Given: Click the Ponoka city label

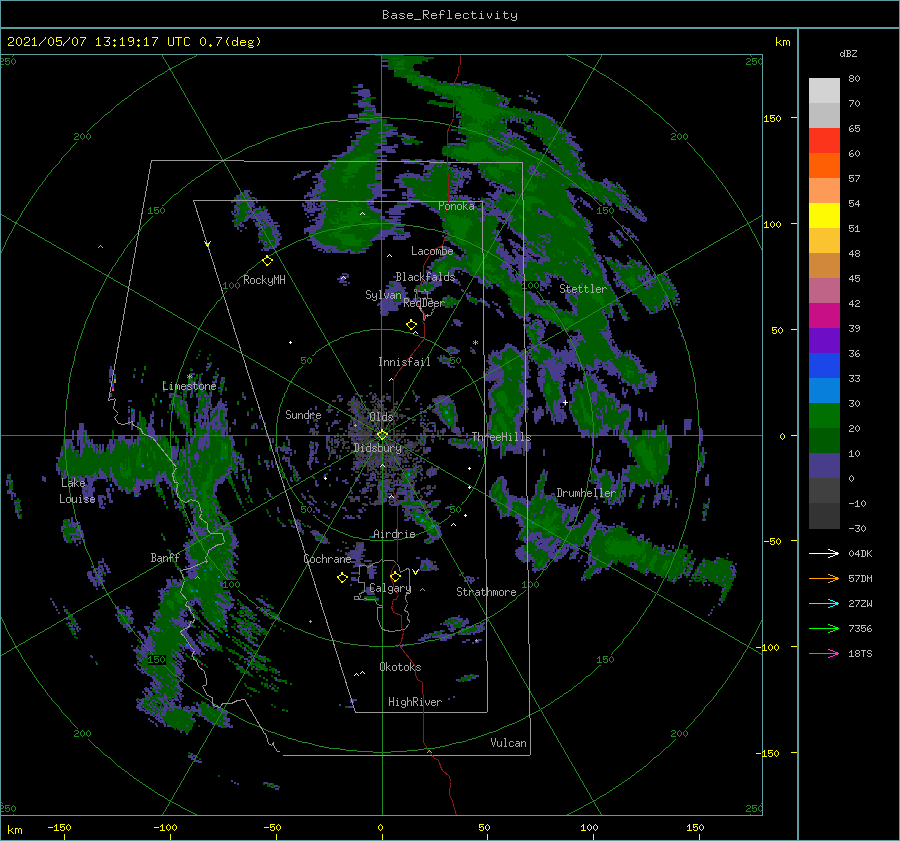Looking at the screenshot, I should click(456, 206).
